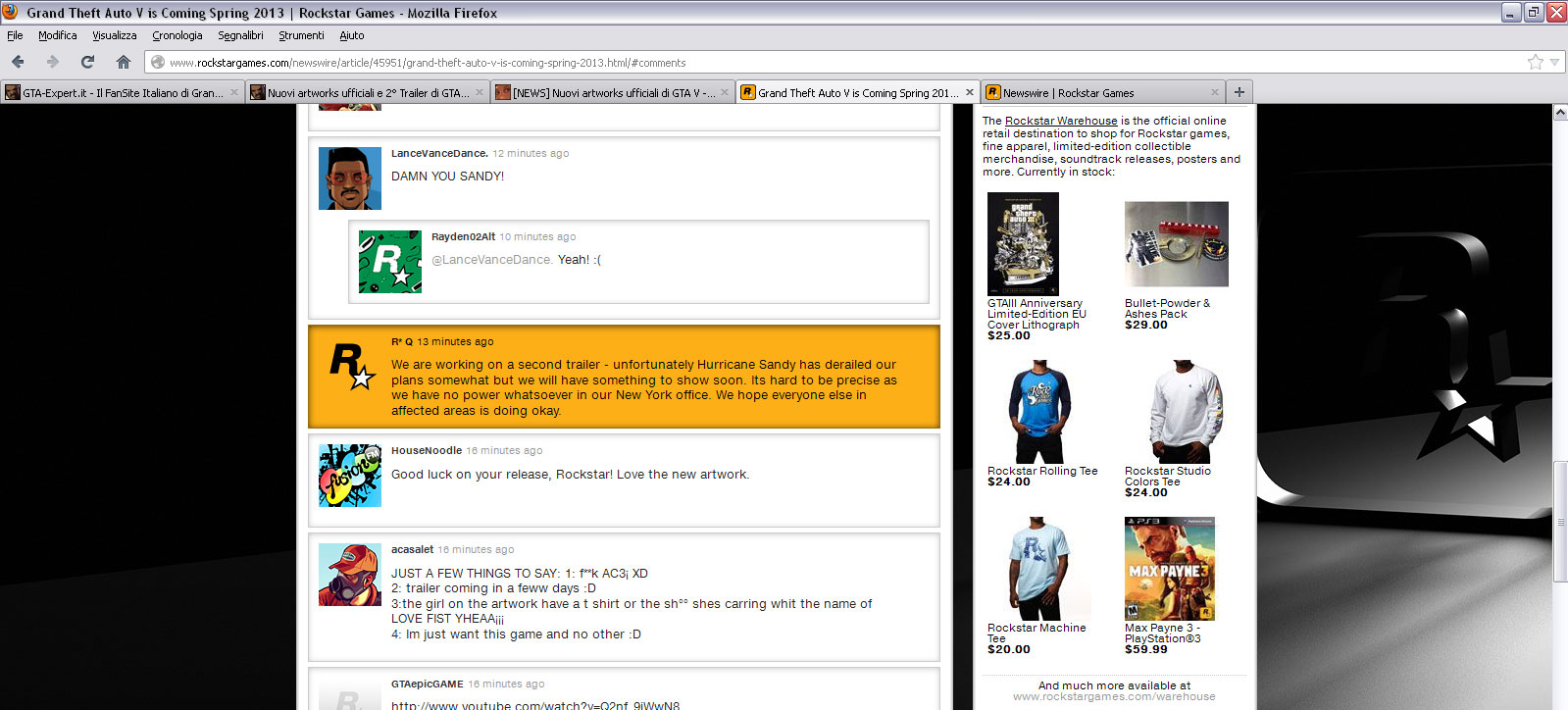Click Rockstar Studio Colors Tee image
The image size is (1568, 710).
[x=1186, y=412]
